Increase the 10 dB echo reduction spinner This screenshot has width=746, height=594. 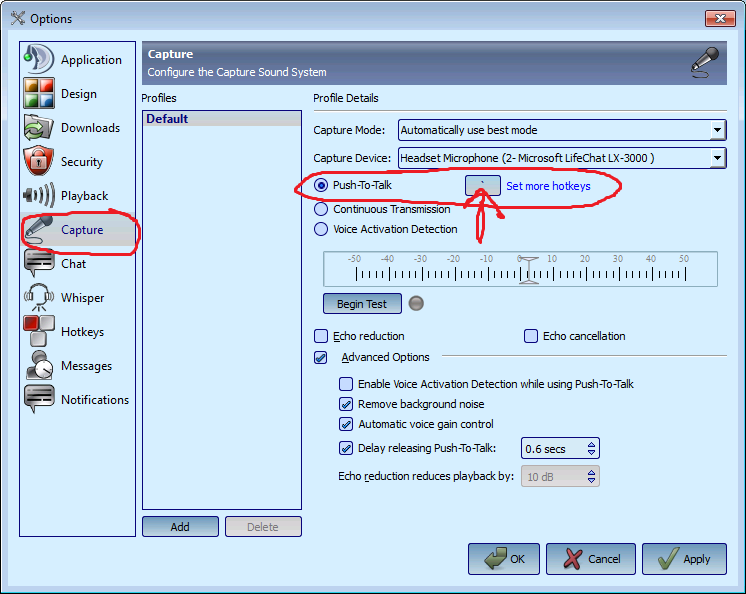tap(591, 473)
